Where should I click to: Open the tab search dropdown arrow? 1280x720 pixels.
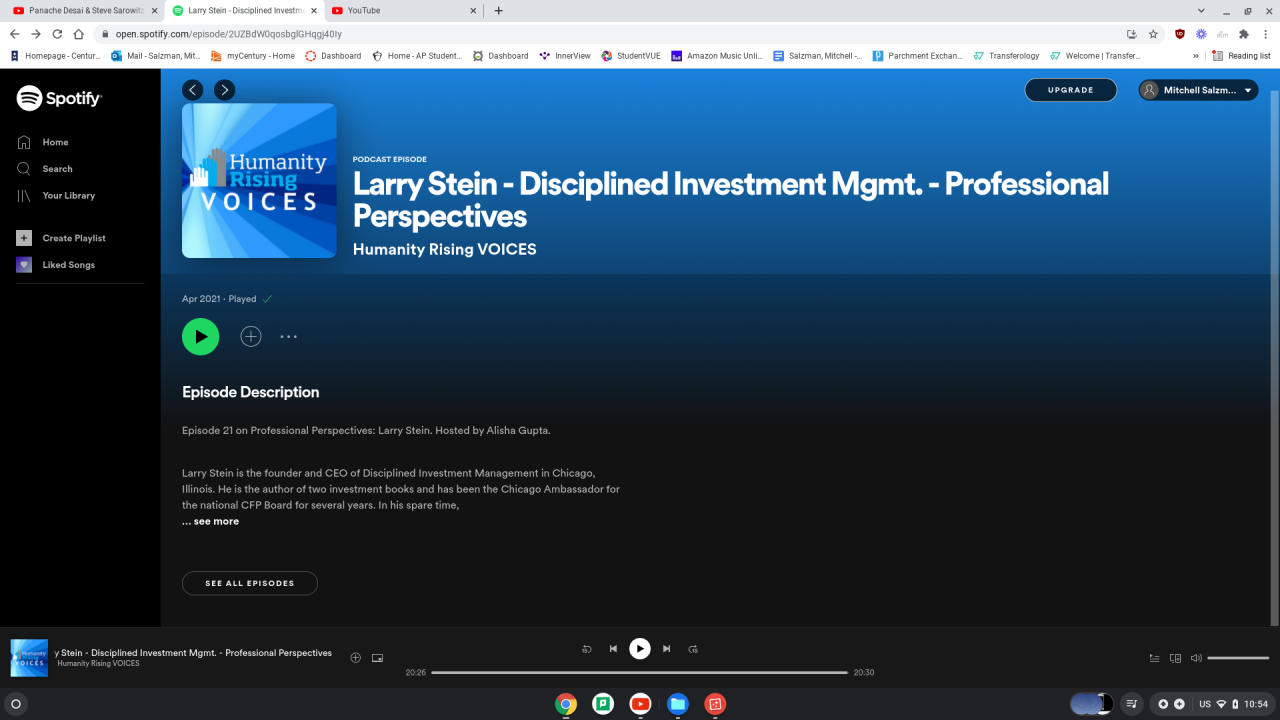1199,11
